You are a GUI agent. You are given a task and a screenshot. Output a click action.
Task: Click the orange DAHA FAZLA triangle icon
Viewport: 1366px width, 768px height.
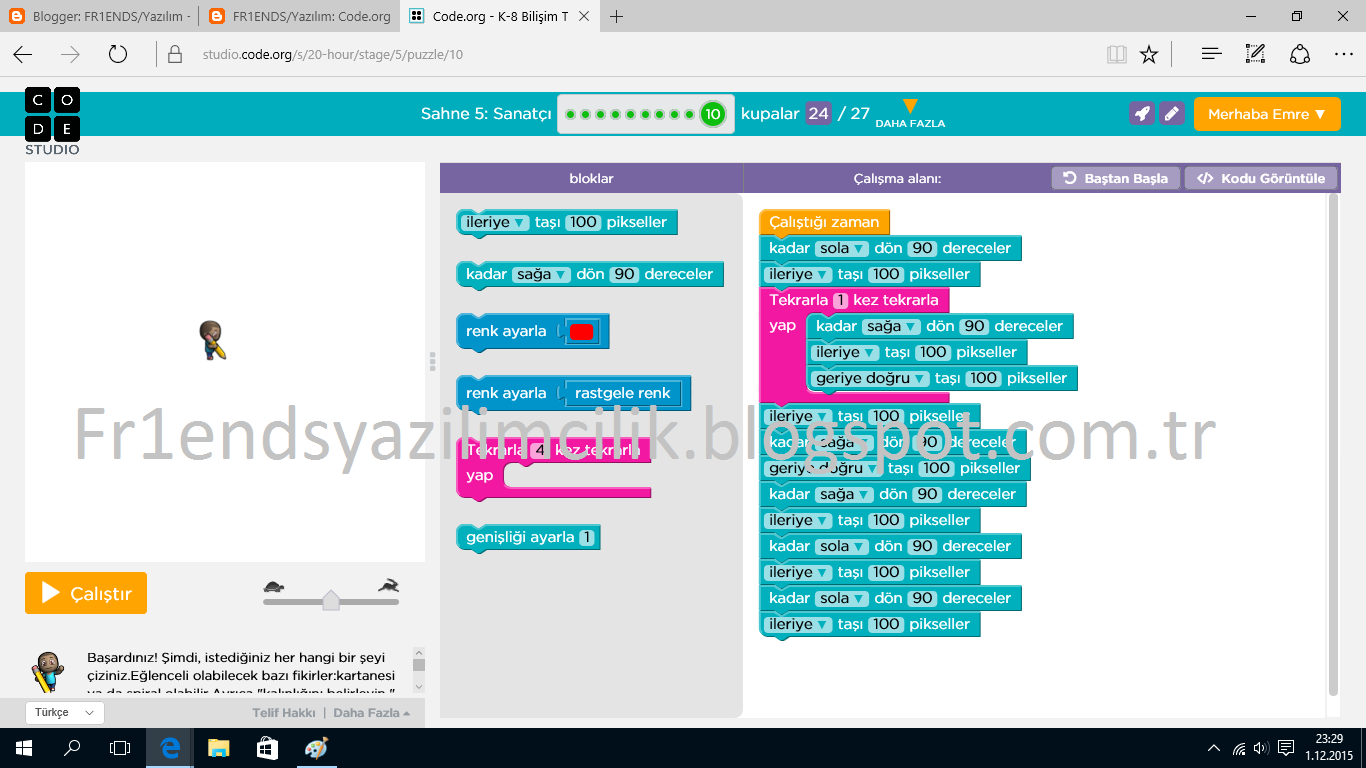[910, 107]
